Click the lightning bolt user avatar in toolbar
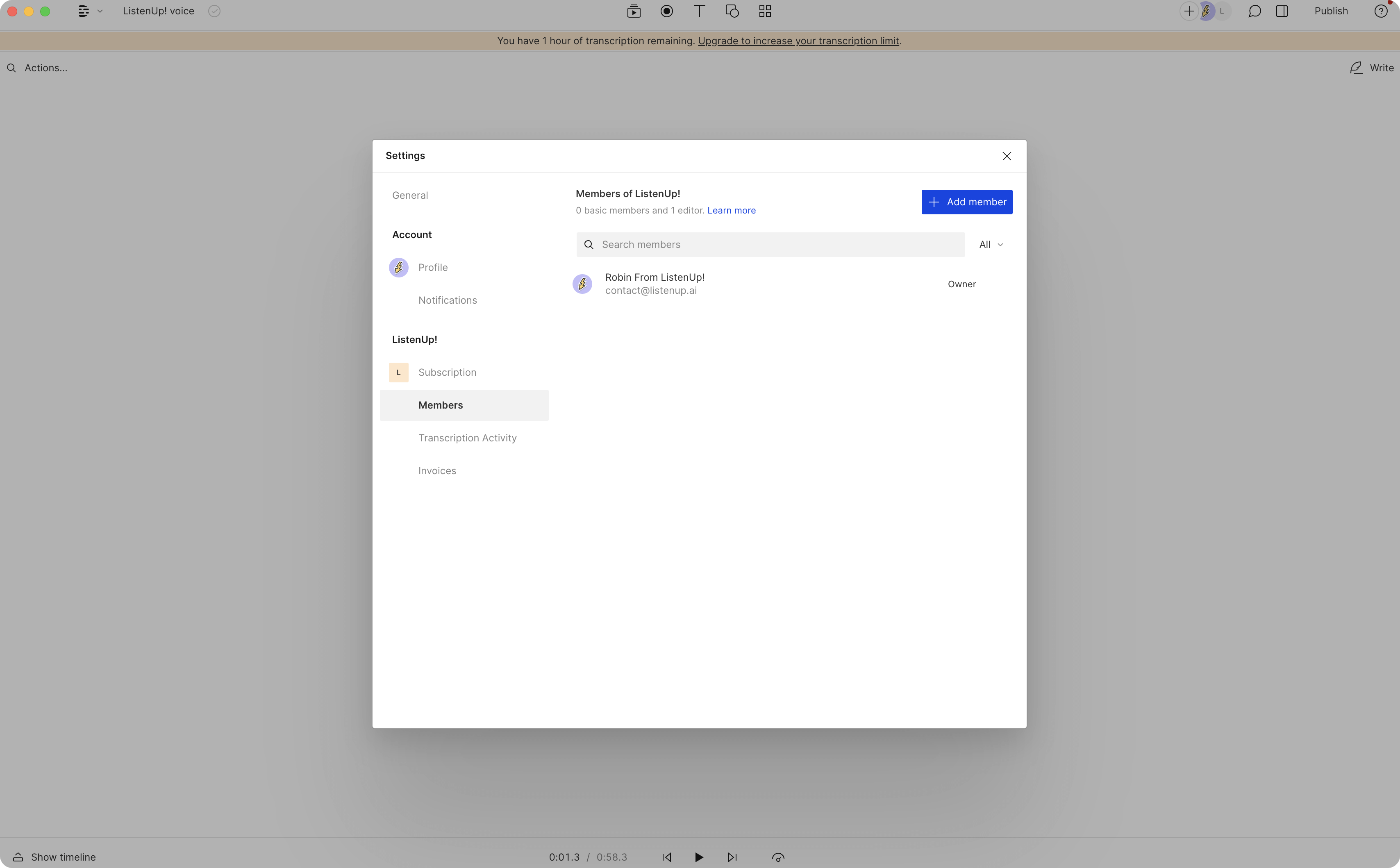 1206,11
